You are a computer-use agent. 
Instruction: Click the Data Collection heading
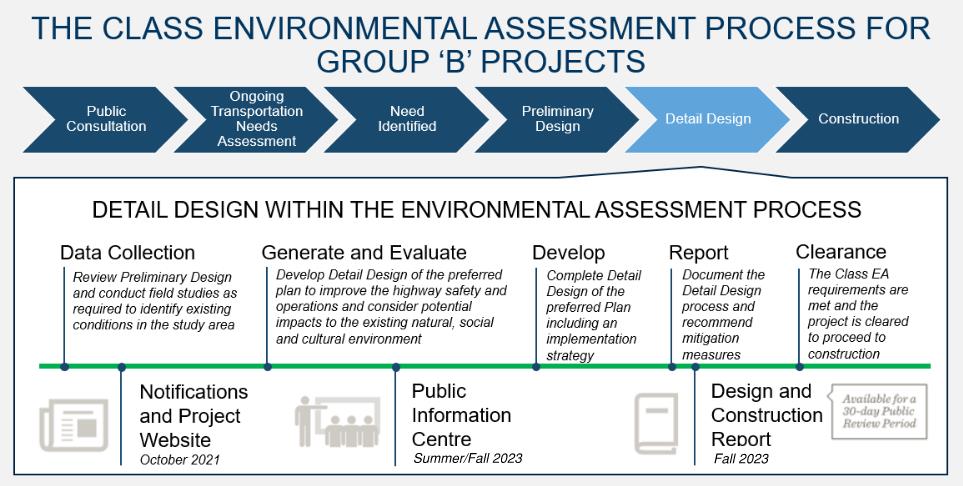click(x=127, y=253)
